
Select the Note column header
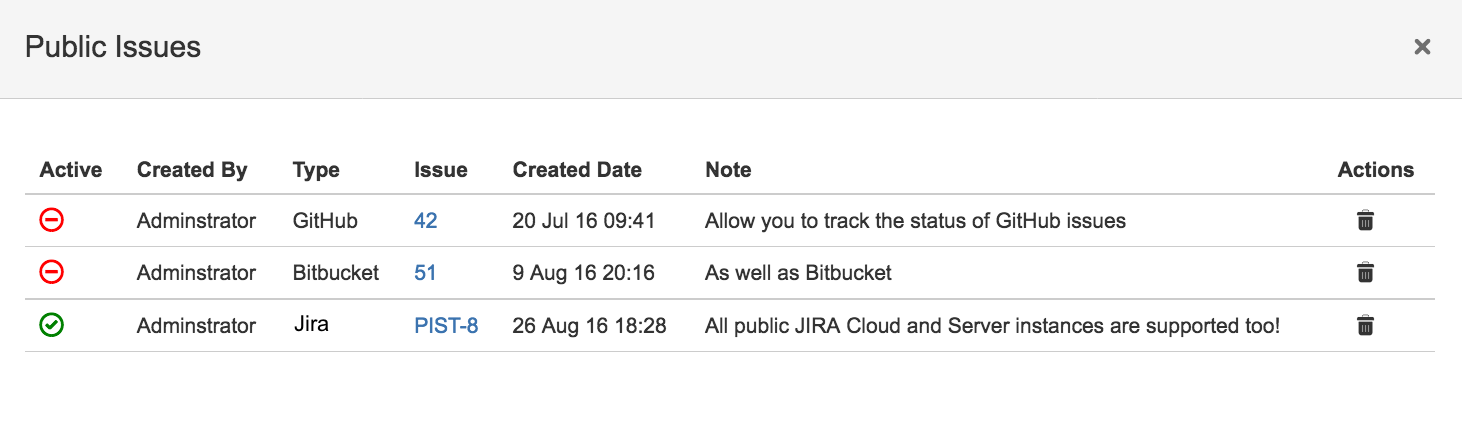[x=728, y=170]
